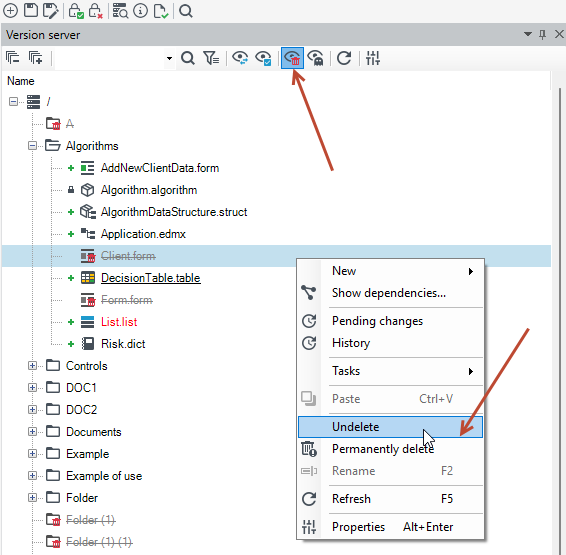Expand the Documents folder
This screenshot has height=555, width=566.
click(x=32, y=432)
